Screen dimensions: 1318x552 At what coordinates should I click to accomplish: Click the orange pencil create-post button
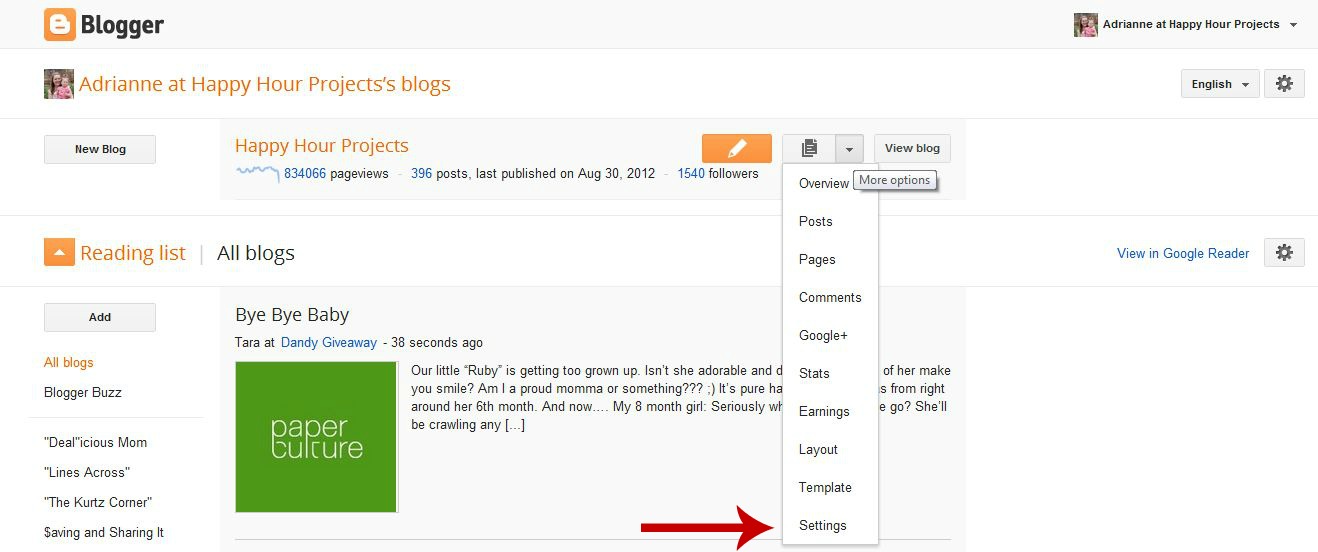(737, 148)
